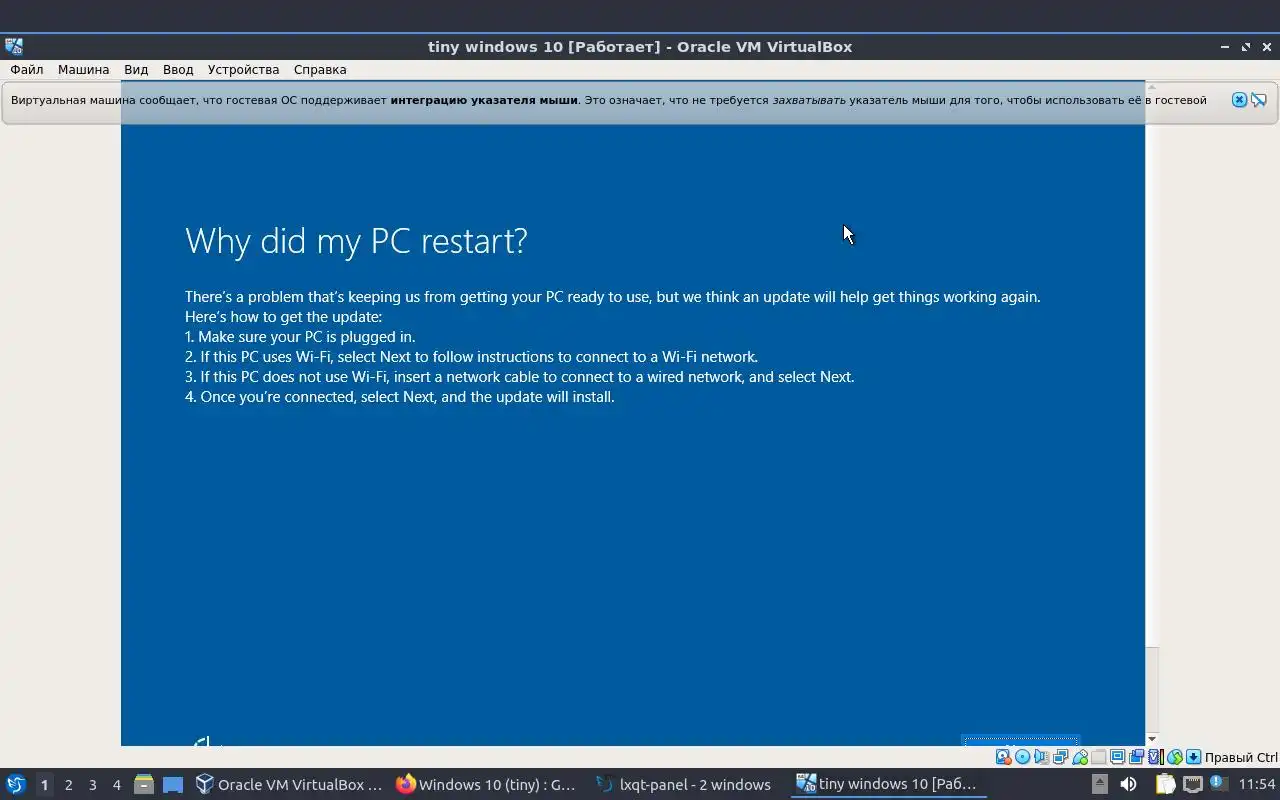Click the shared folders status icon
The width and height of the screenshot is (1280, 800).
tap(1098, 757)
